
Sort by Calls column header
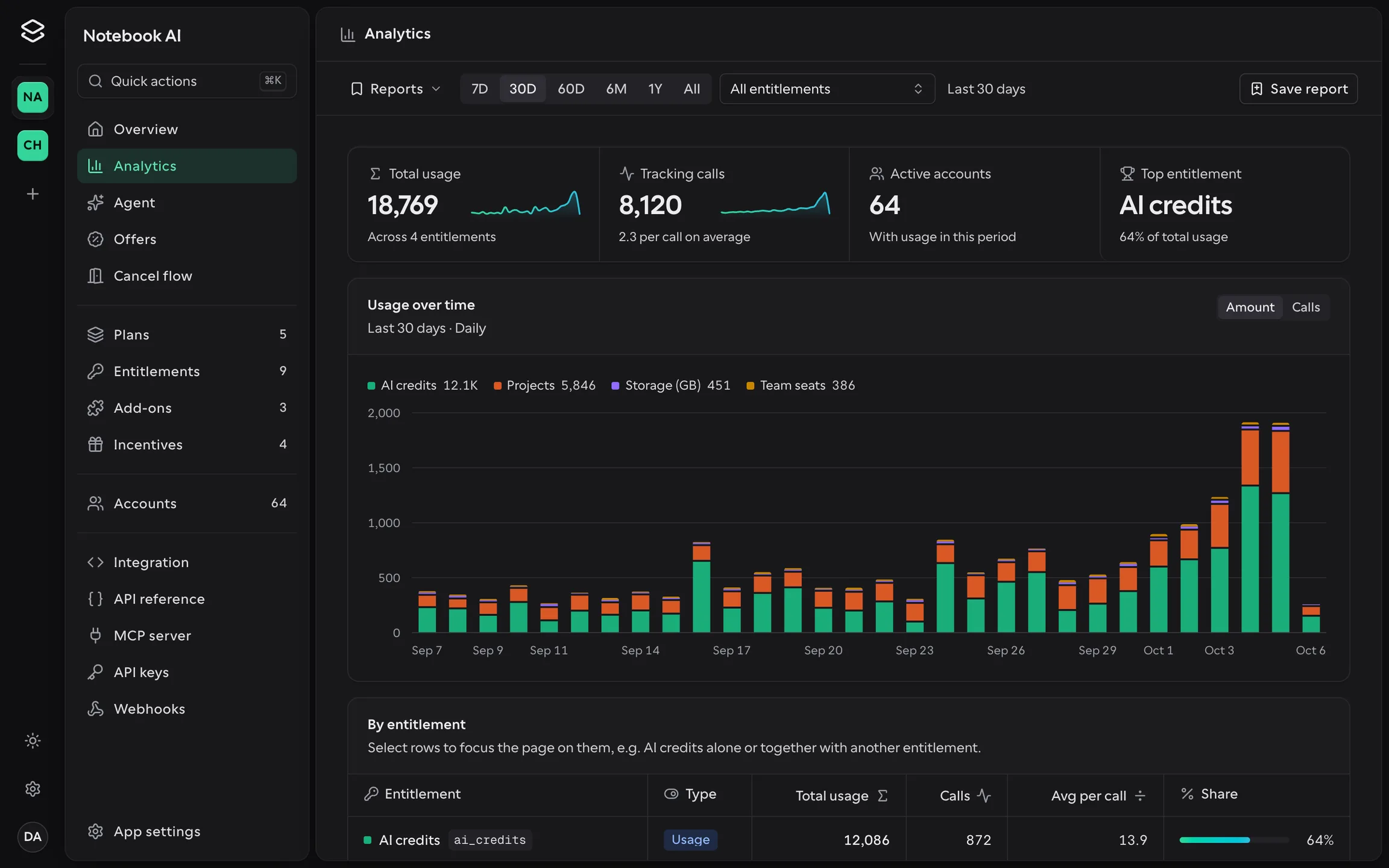(957, 796)
